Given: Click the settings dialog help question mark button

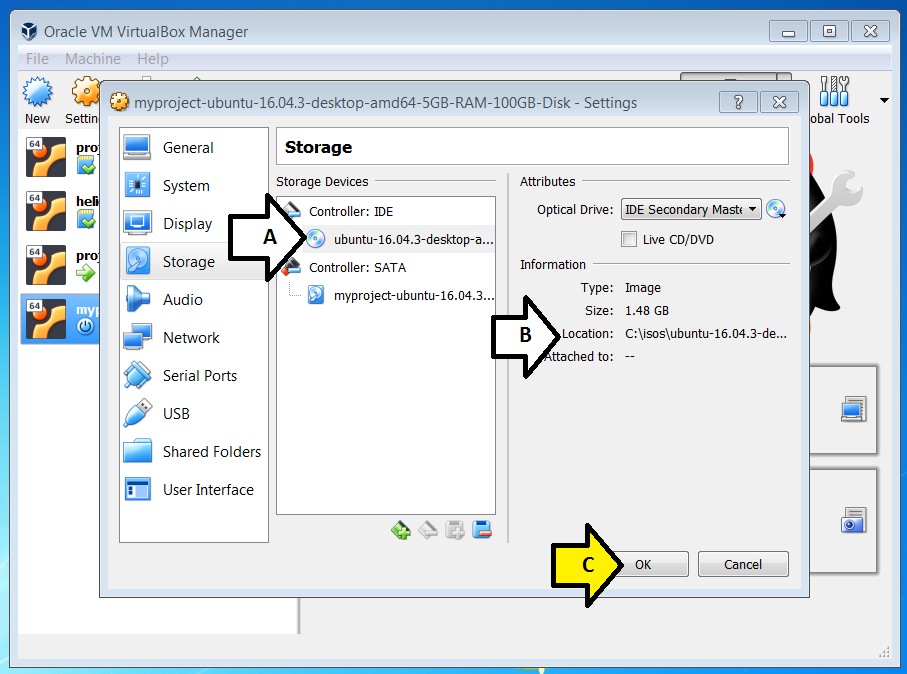Looking at the screenshot, I should (738, 102).
